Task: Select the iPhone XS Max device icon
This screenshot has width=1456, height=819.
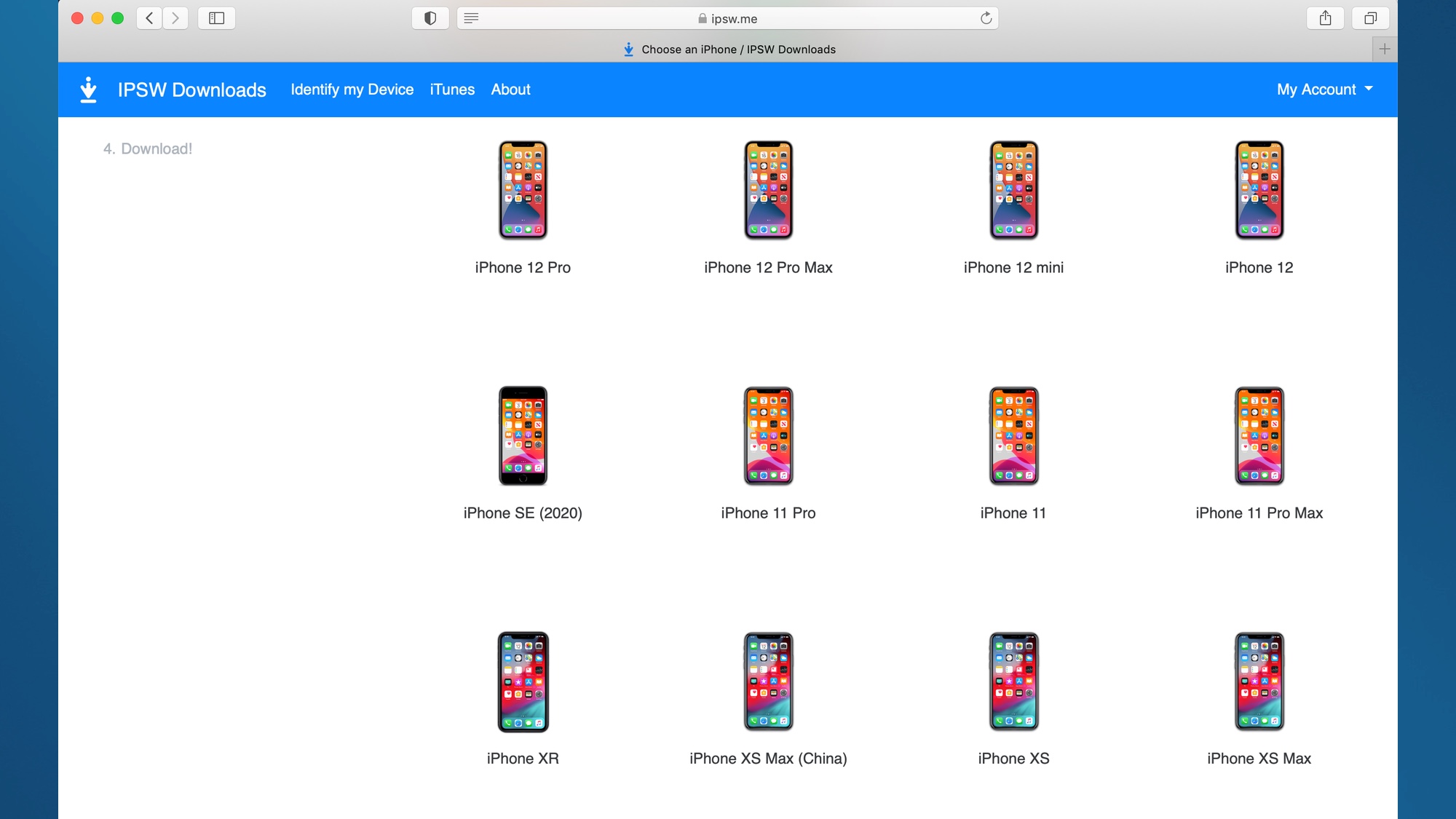Action: (1259, 681)
